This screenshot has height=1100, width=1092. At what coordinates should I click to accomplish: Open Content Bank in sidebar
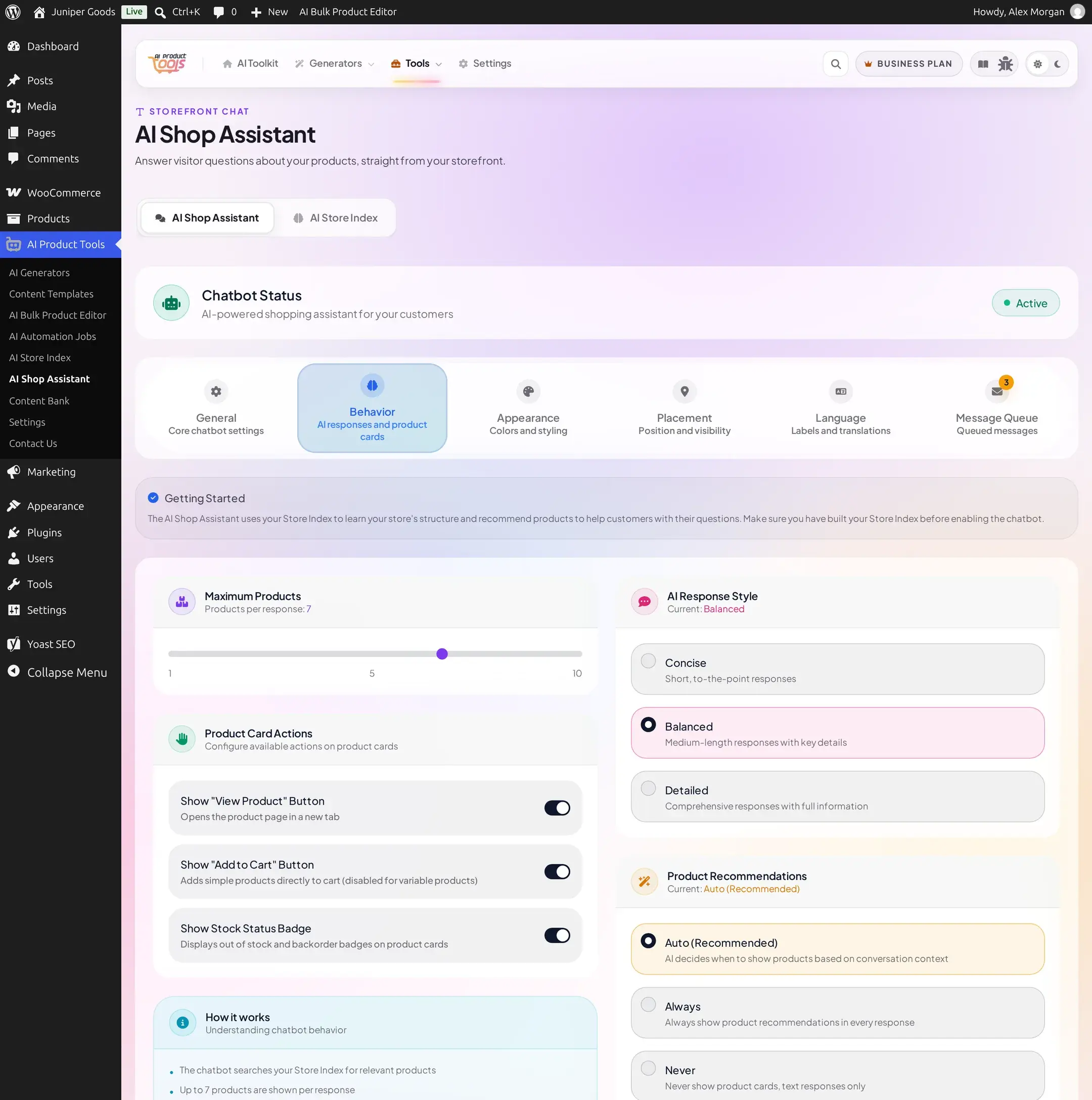tap(39, 401)
